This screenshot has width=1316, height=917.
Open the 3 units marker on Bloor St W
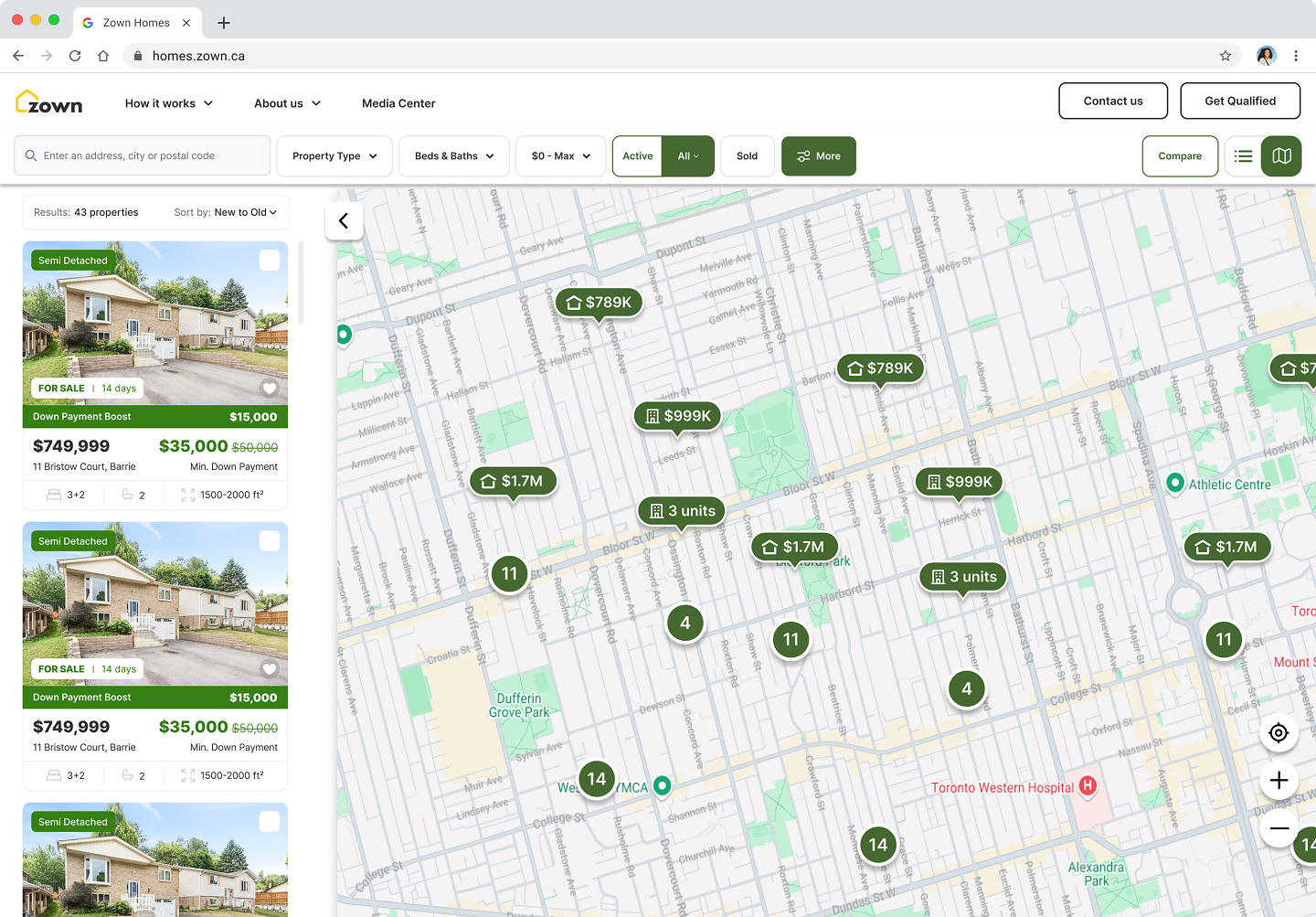click(682, 512)
